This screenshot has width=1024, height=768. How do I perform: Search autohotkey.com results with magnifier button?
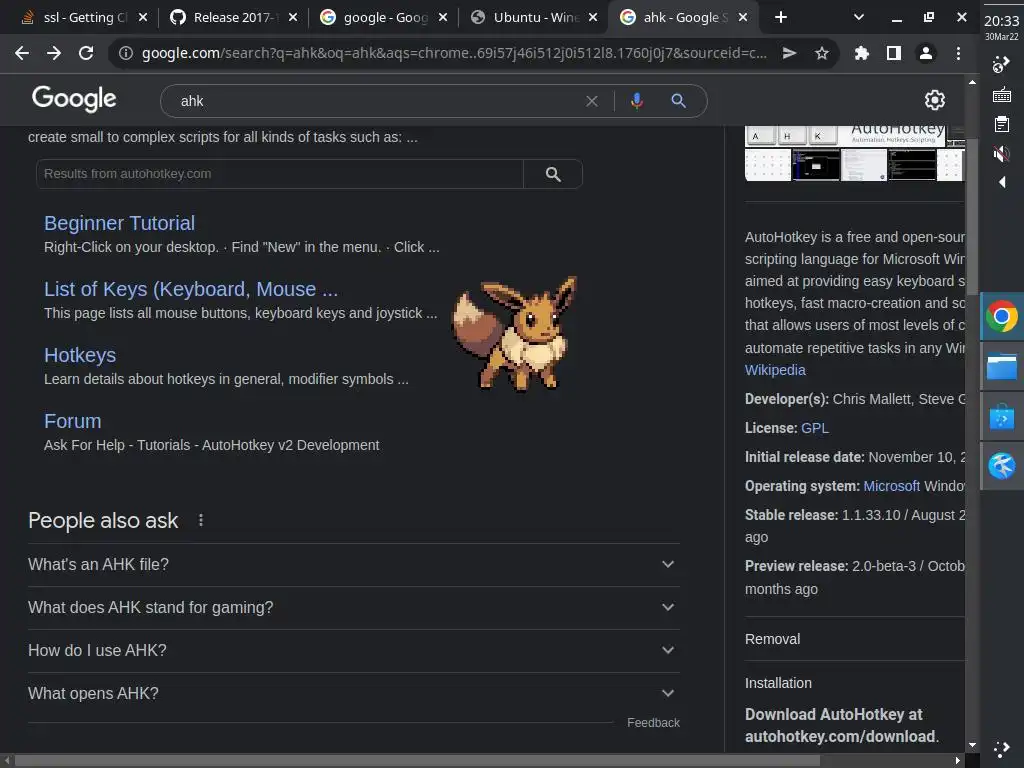pos(553,174)
